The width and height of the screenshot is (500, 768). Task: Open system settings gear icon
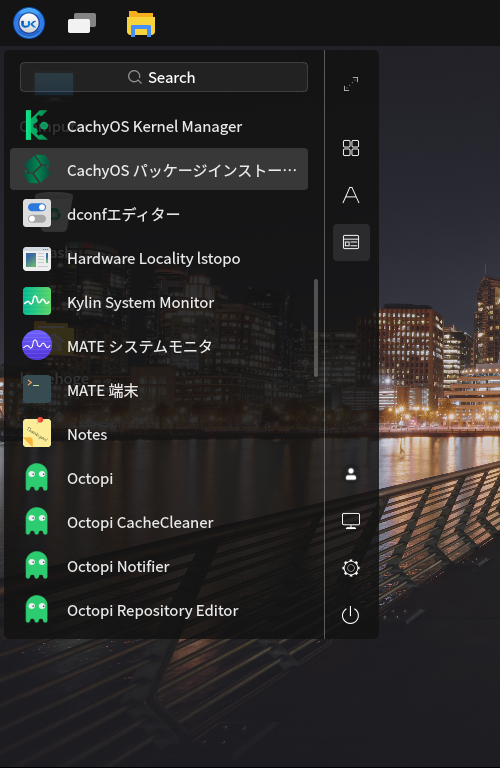point(351,568)
